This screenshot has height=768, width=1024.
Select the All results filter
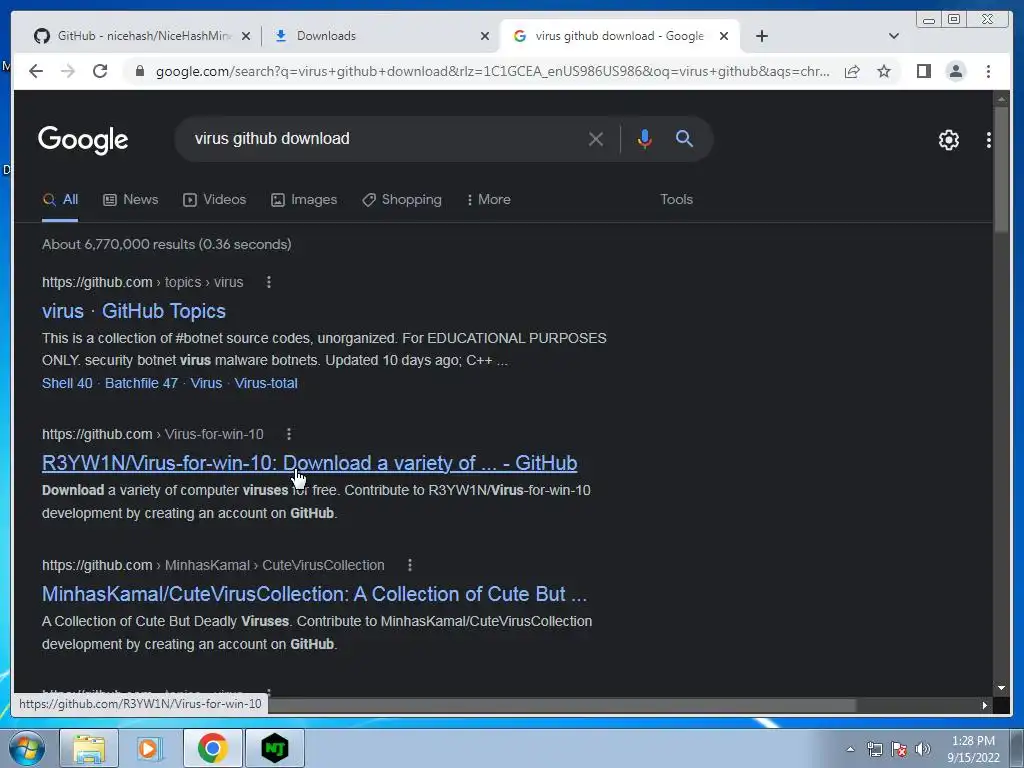click(60, 200)
